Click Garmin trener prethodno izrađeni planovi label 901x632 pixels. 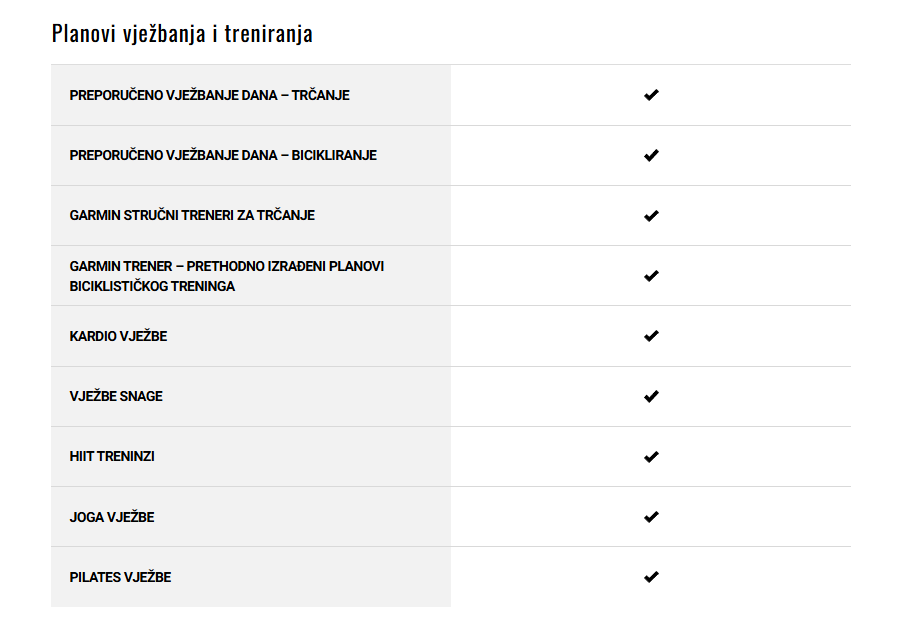[226, 276]
